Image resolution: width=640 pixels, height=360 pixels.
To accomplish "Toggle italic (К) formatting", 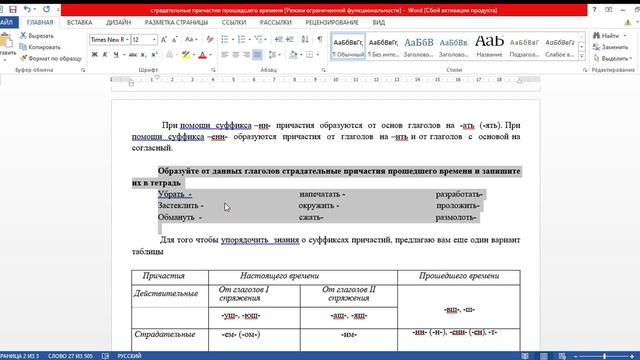I will tap(105, 55).
